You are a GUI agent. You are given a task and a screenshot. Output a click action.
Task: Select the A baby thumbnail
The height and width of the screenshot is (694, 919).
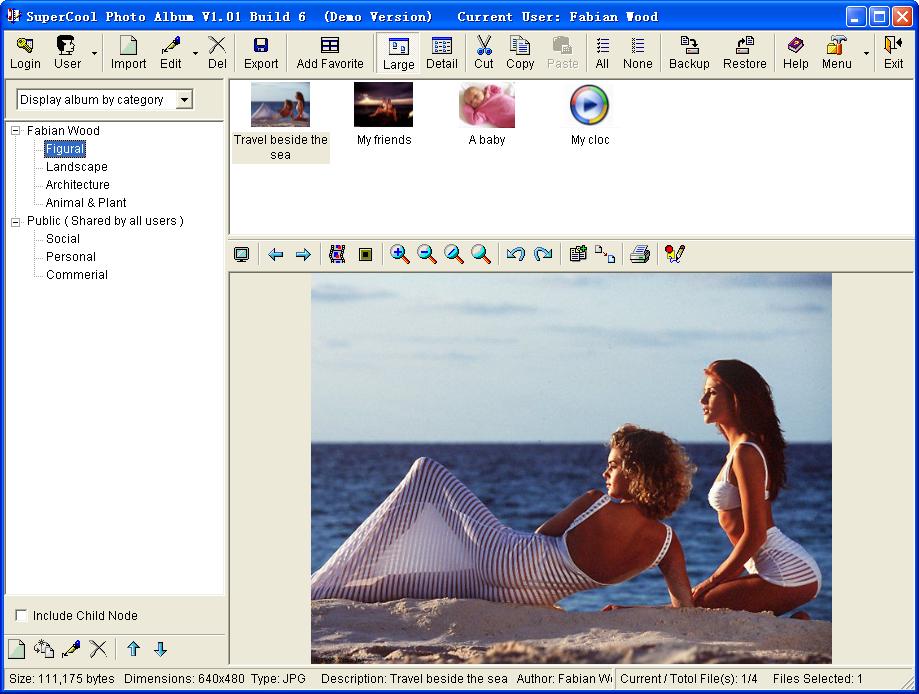[487, 107]
